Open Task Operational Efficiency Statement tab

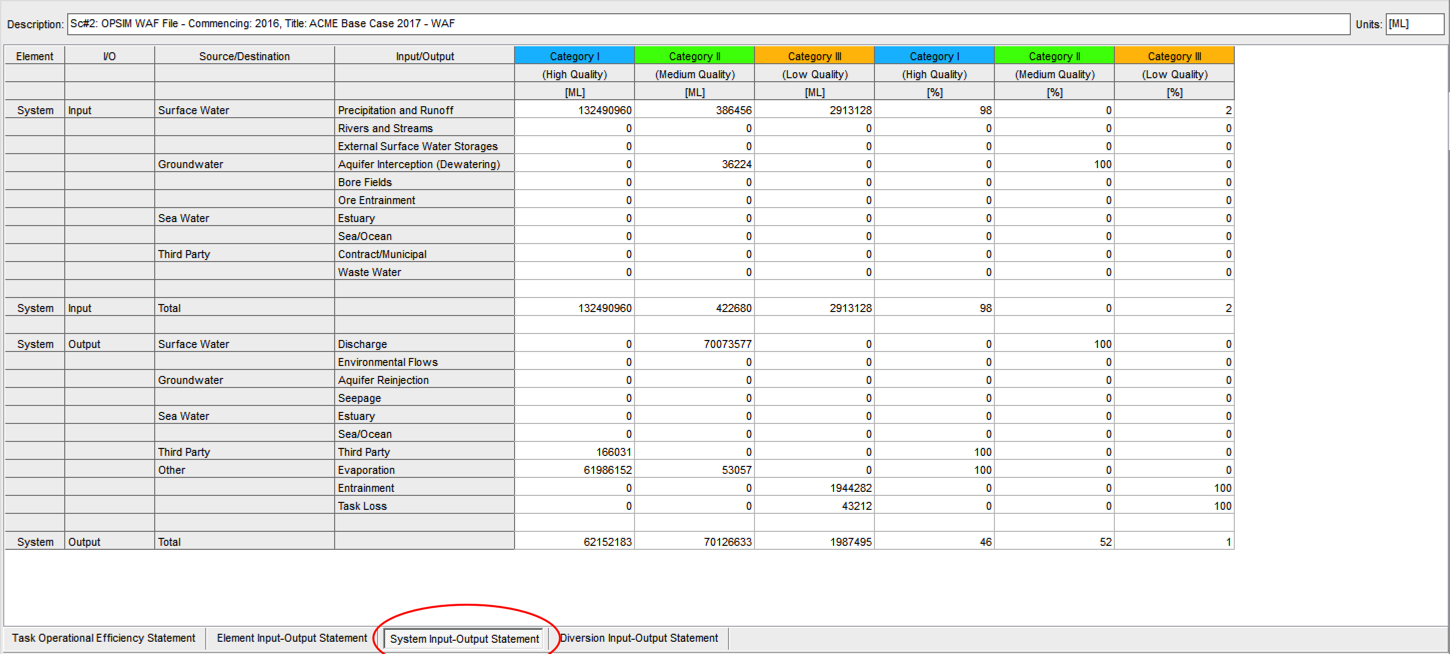(104, 638)
